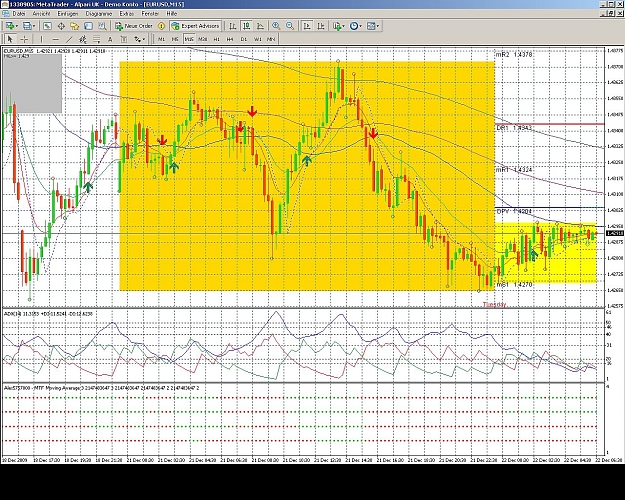Pick the trendline drawing tool
Image resolution: width=625 pixels, height=500 pixels.
(x=69, y=39)
